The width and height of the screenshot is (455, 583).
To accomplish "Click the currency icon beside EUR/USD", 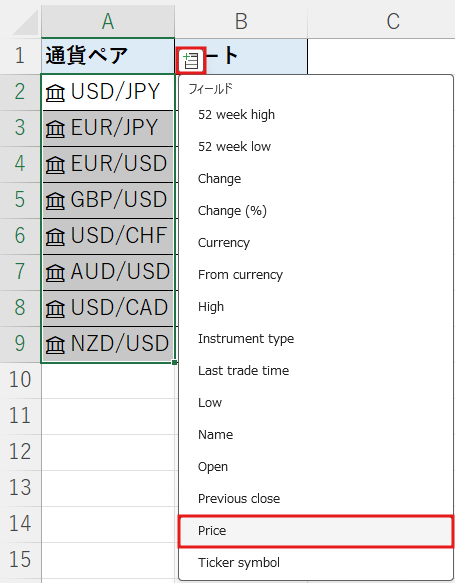I will coord(55,165).
